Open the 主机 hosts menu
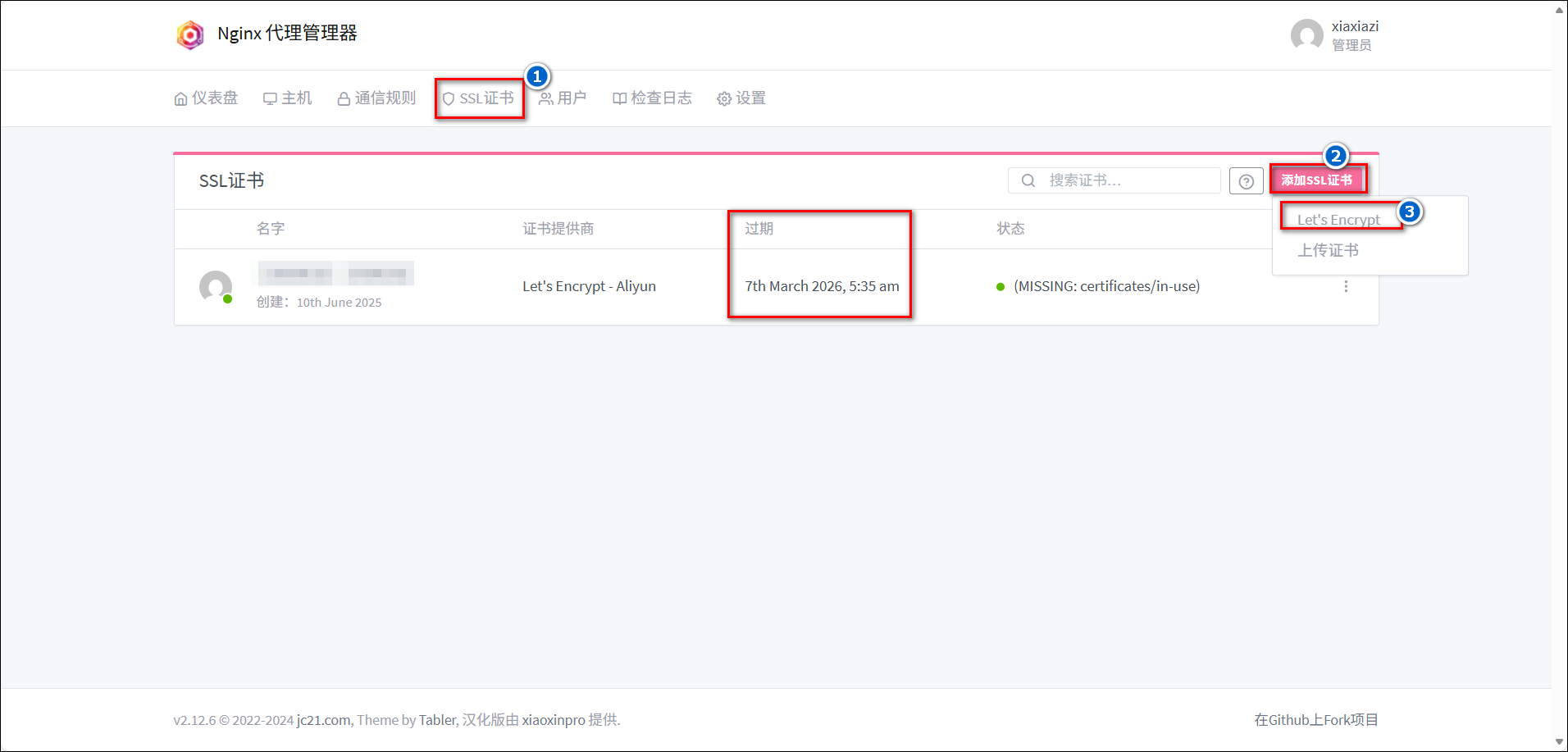This screenshot has width=1568, height=752. pyautogui.click(x=287, y=98)
